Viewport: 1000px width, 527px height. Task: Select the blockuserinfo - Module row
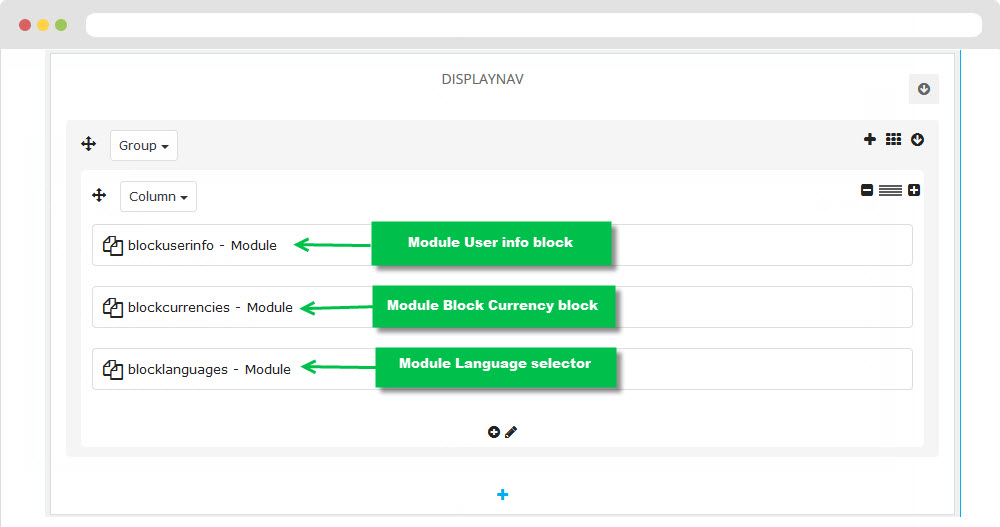502,245
